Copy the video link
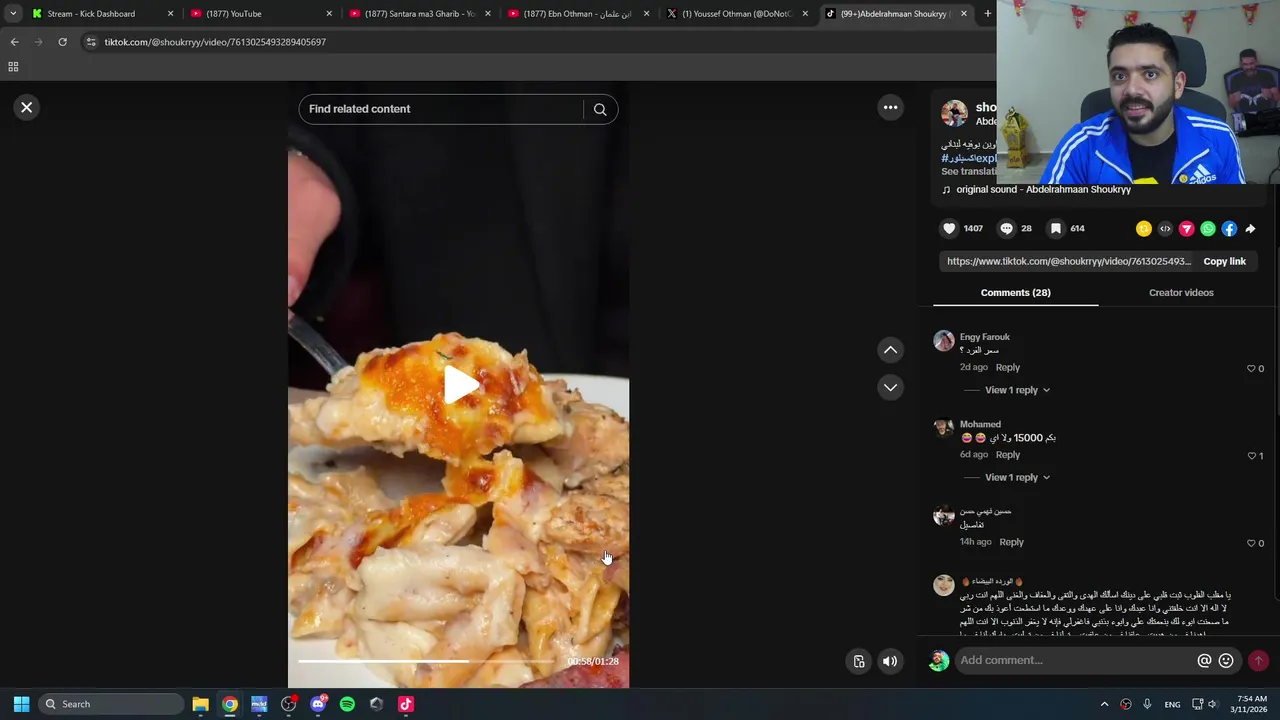This screenshot has height=720, width=1280. 1224,262
